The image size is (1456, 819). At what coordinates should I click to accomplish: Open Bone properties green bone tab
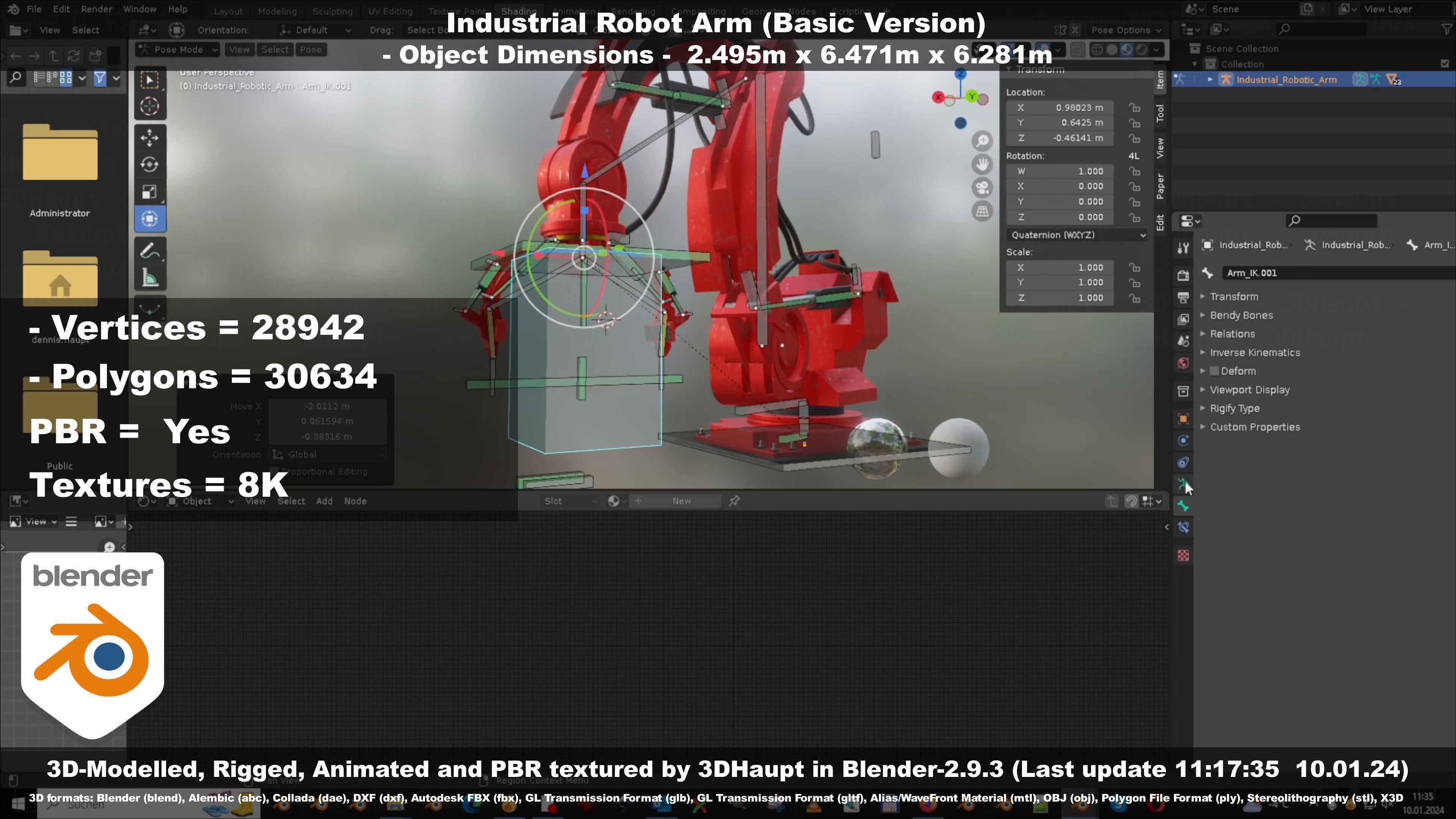pyautogui.click(x=1183, y=507)
